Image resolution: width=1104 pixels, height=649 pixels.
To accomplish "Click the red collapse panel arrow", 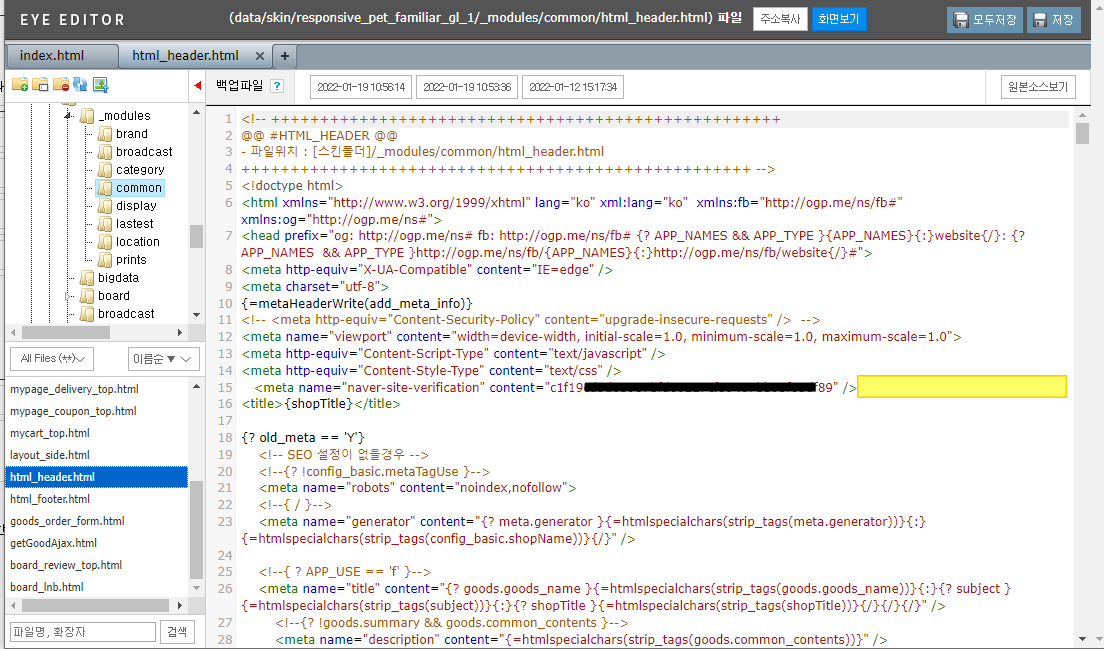I will [197, 86].
